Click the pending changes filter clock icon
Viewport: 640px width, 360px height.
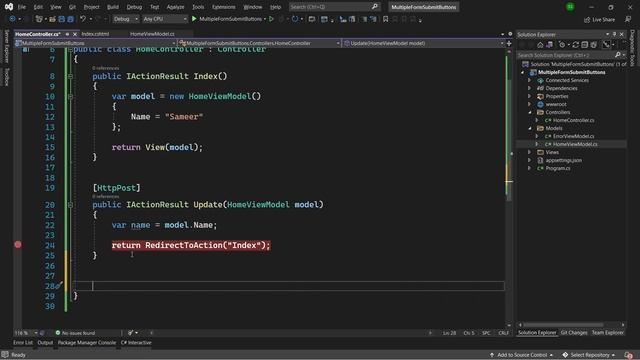[x=562, y=45]
